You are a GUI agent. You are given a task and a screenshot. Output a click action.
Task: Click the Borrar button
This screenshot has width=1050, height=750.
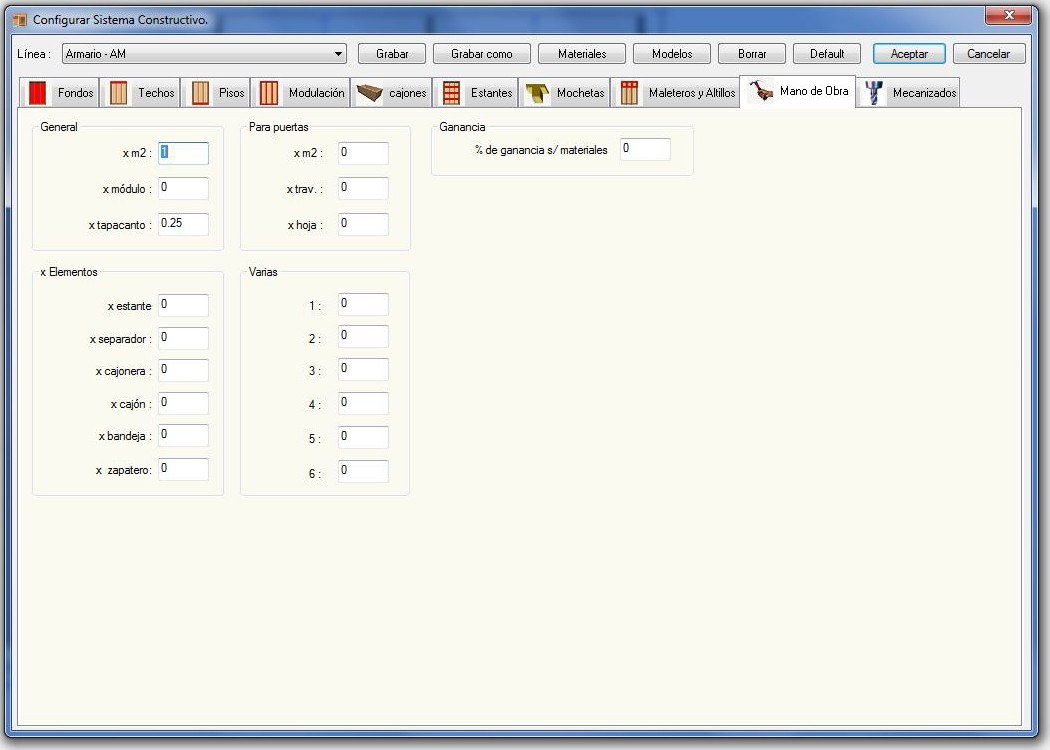[x=751, y=54]
